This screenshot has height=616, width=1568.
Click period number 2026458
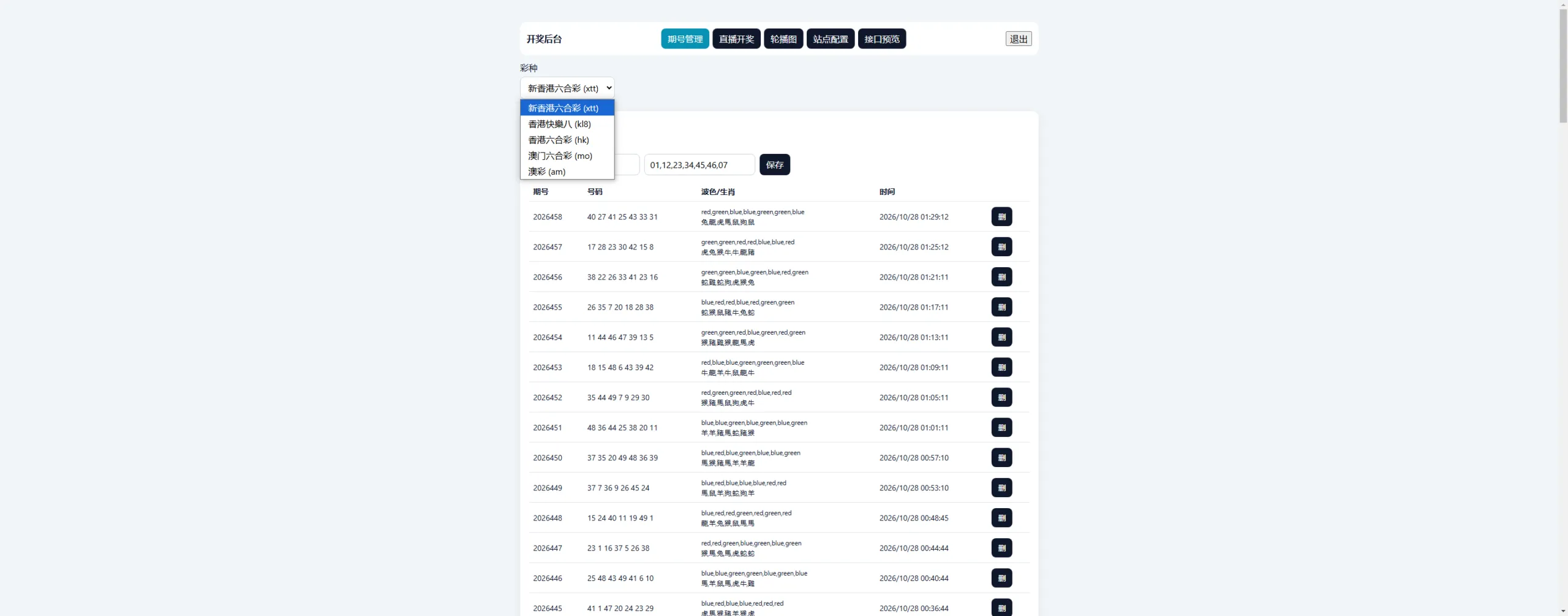click(x=548, y=216)
